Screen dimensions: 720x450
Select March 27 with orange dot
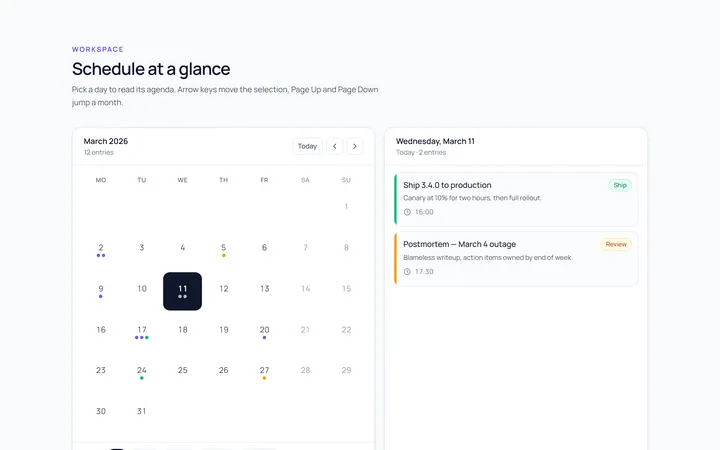point(264,371)
